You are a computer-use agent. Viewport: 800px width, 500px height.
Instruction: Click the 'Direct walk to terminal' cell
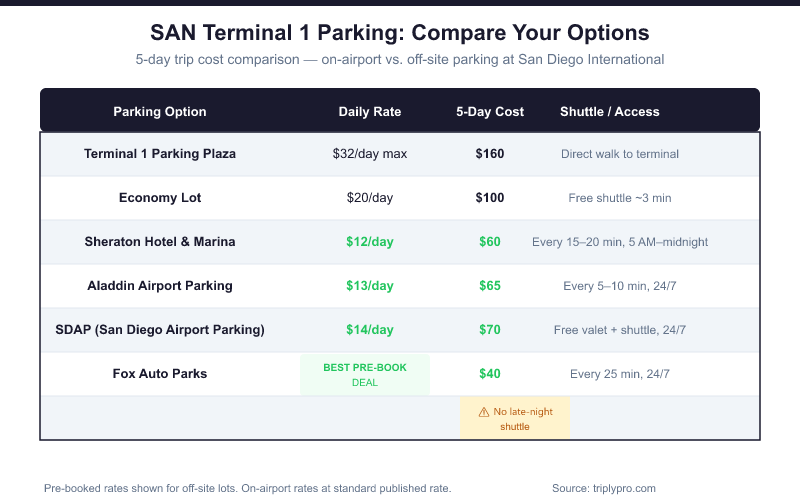[620, 154]
